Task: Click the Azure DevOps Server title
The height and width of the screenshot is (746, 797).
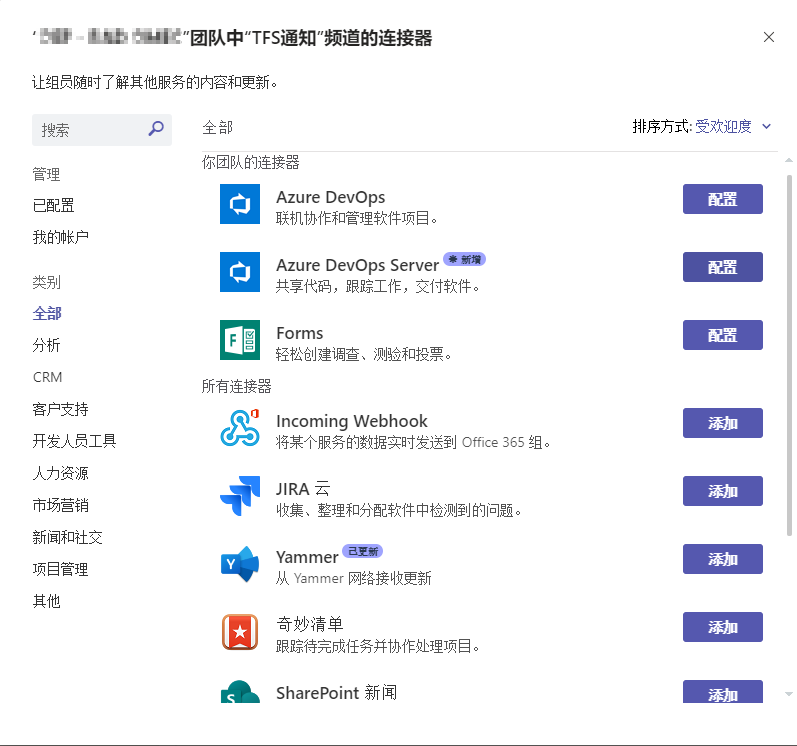Action: coord(357,265)
